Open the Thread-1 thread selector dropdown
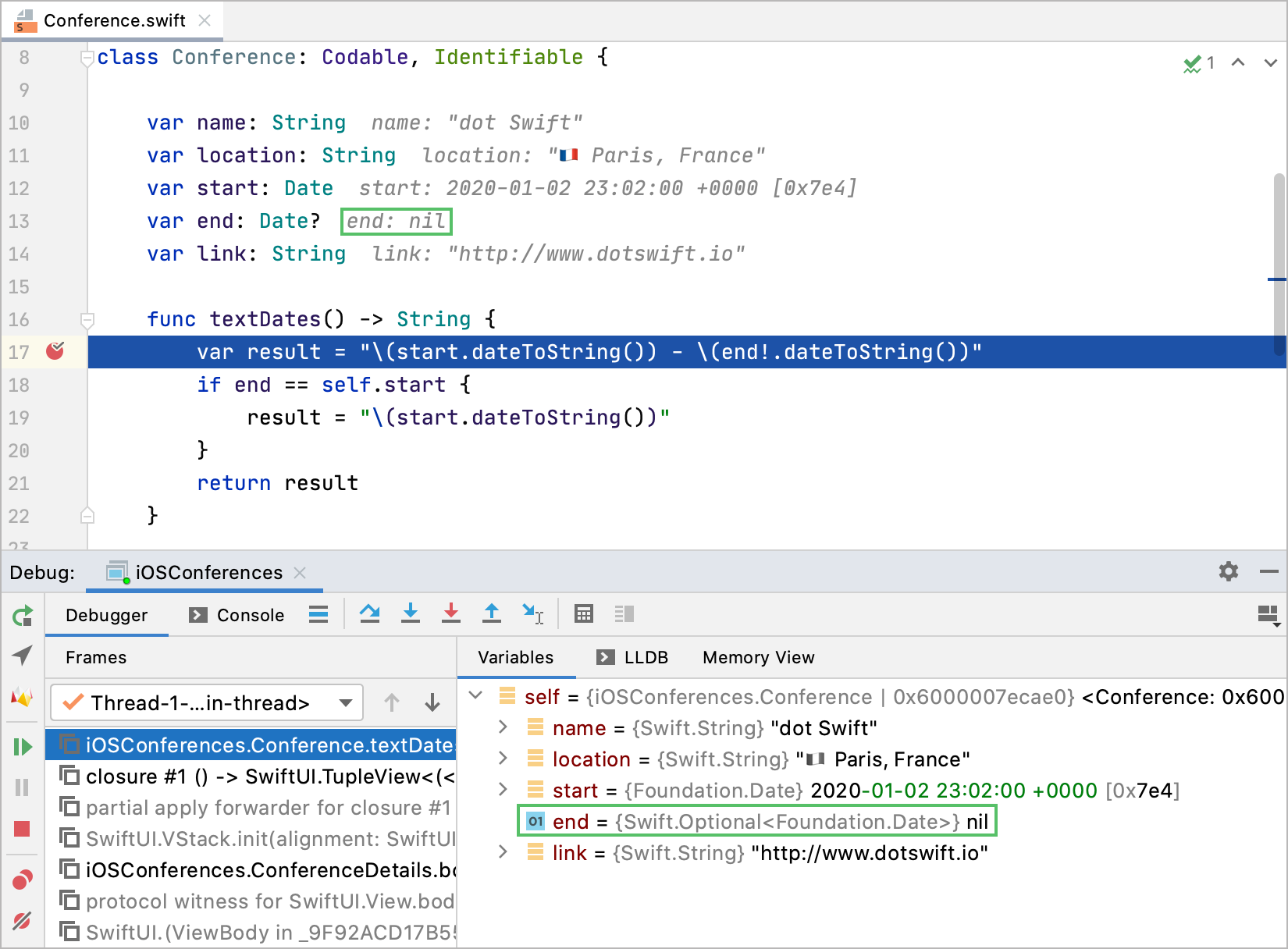The height and width of the screenshot is (949, 1288). tap(207, 702)
